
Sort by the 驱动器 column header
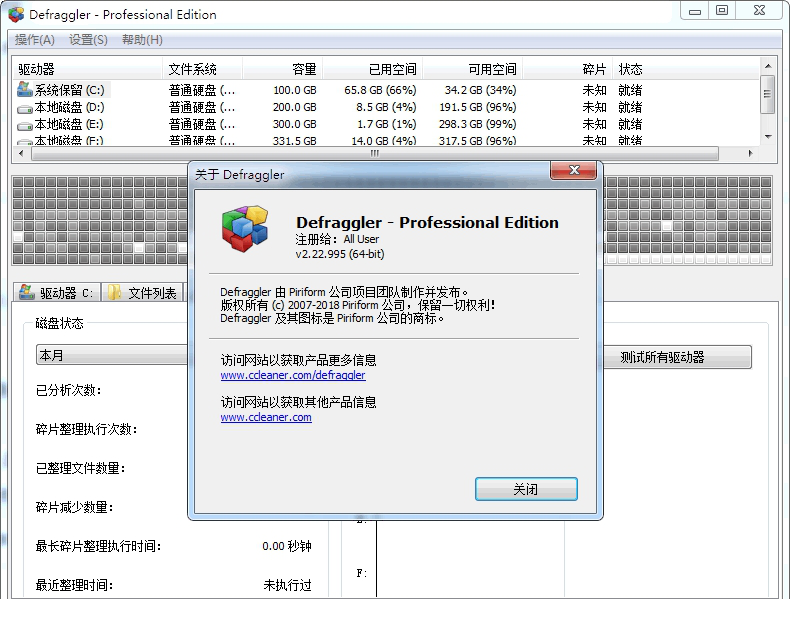coord(87,69)
